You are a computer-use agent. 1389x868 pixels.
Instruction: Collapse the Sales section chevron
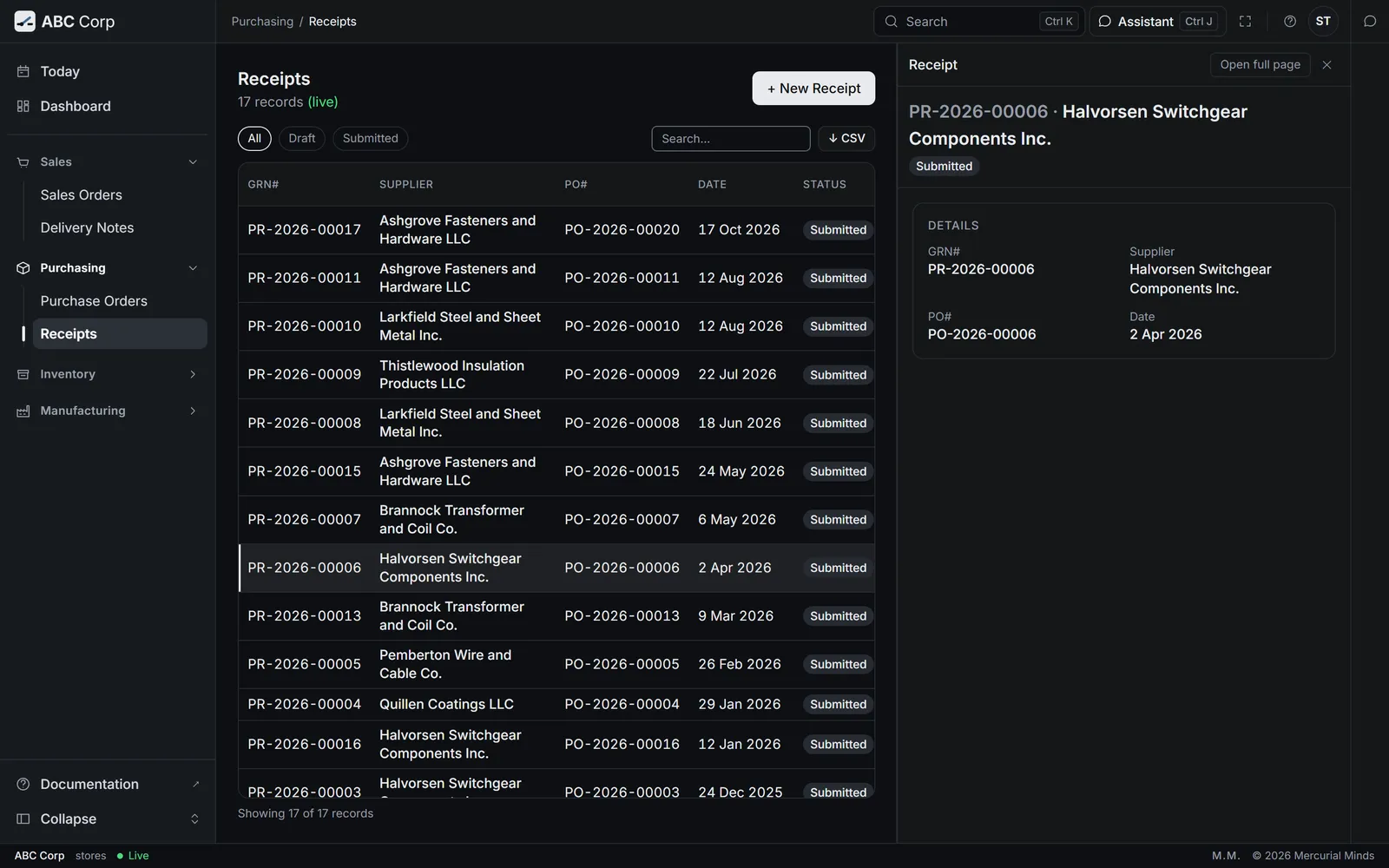click(x=193, y=162)
